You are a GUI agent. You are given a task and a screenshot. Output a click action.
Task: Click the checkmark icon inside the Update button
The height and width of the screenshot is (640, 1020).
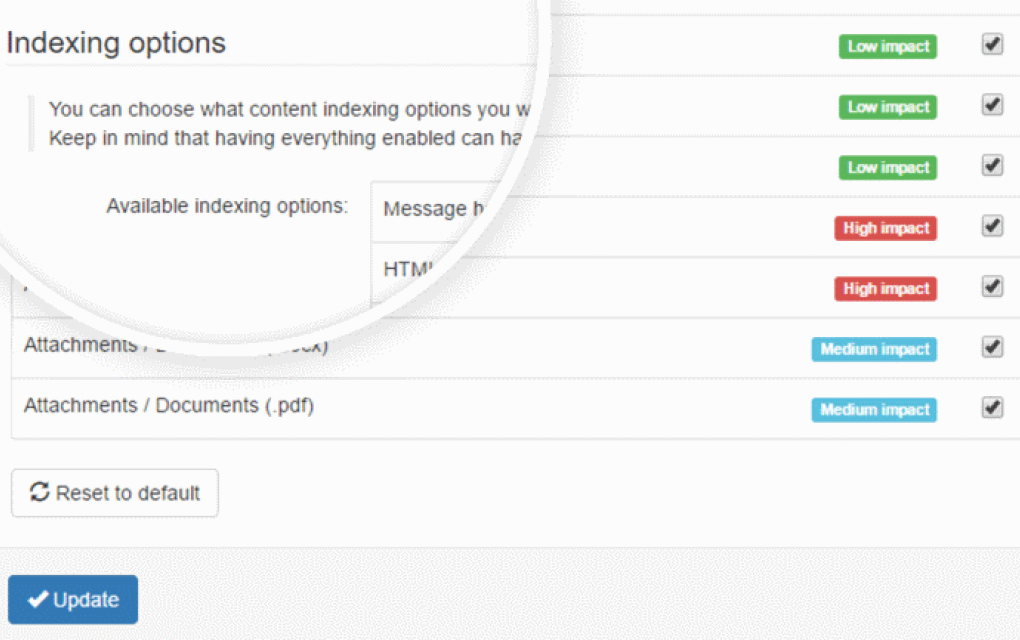click(40, 599)
